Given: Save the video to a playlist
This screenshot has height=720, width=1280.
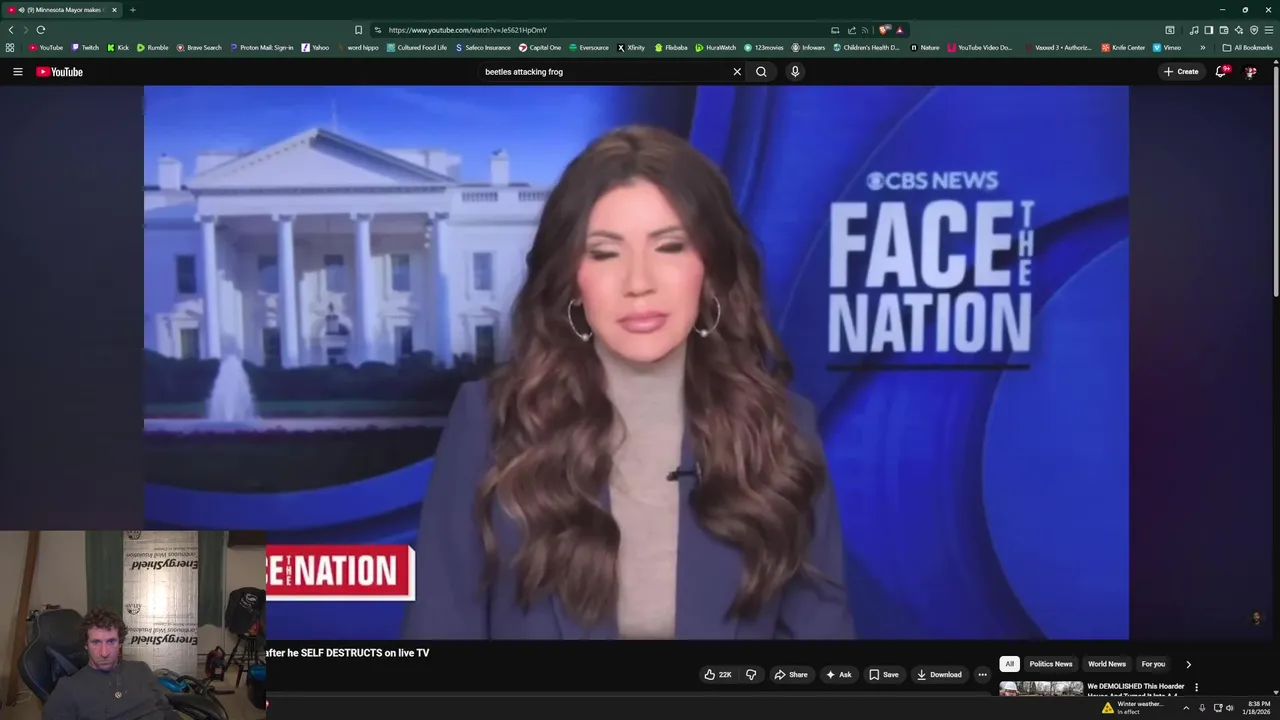Looking at the screenshot, I should 883,675.
